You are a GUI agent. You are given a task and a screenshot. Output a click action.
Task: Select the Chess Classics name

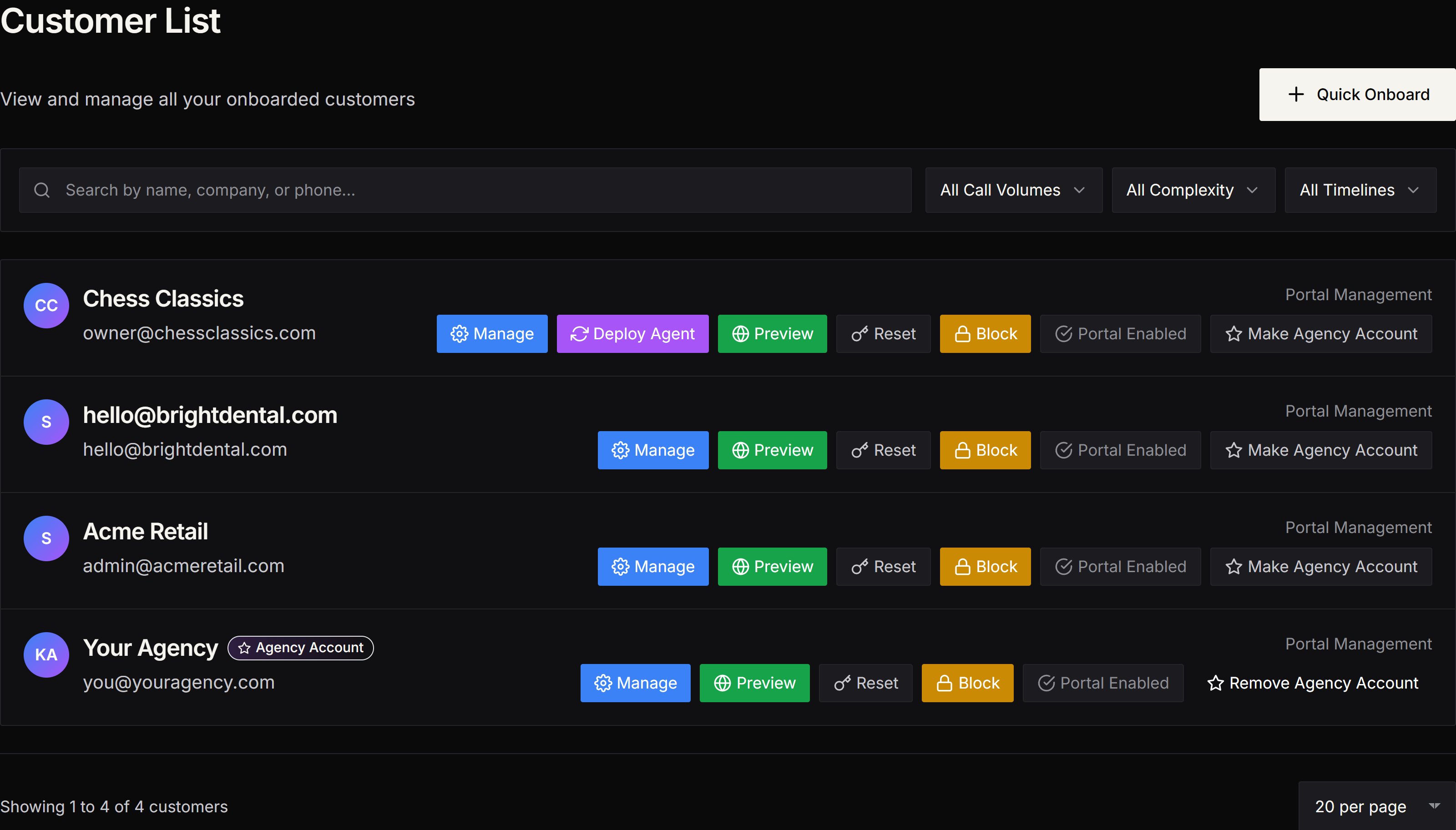pyautogui.click(x=163, y=299)
